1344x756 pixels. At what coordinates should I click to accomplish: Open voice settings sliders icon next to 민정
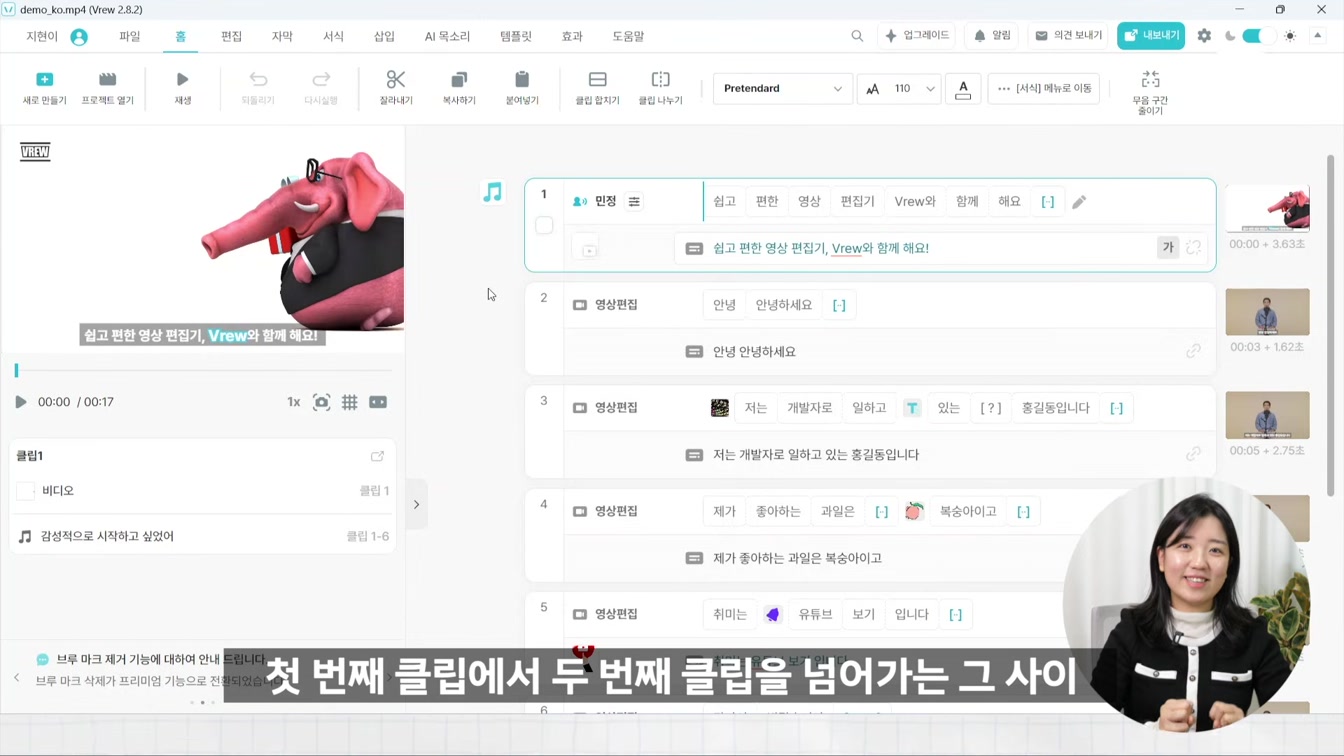(x=634, y=202)
